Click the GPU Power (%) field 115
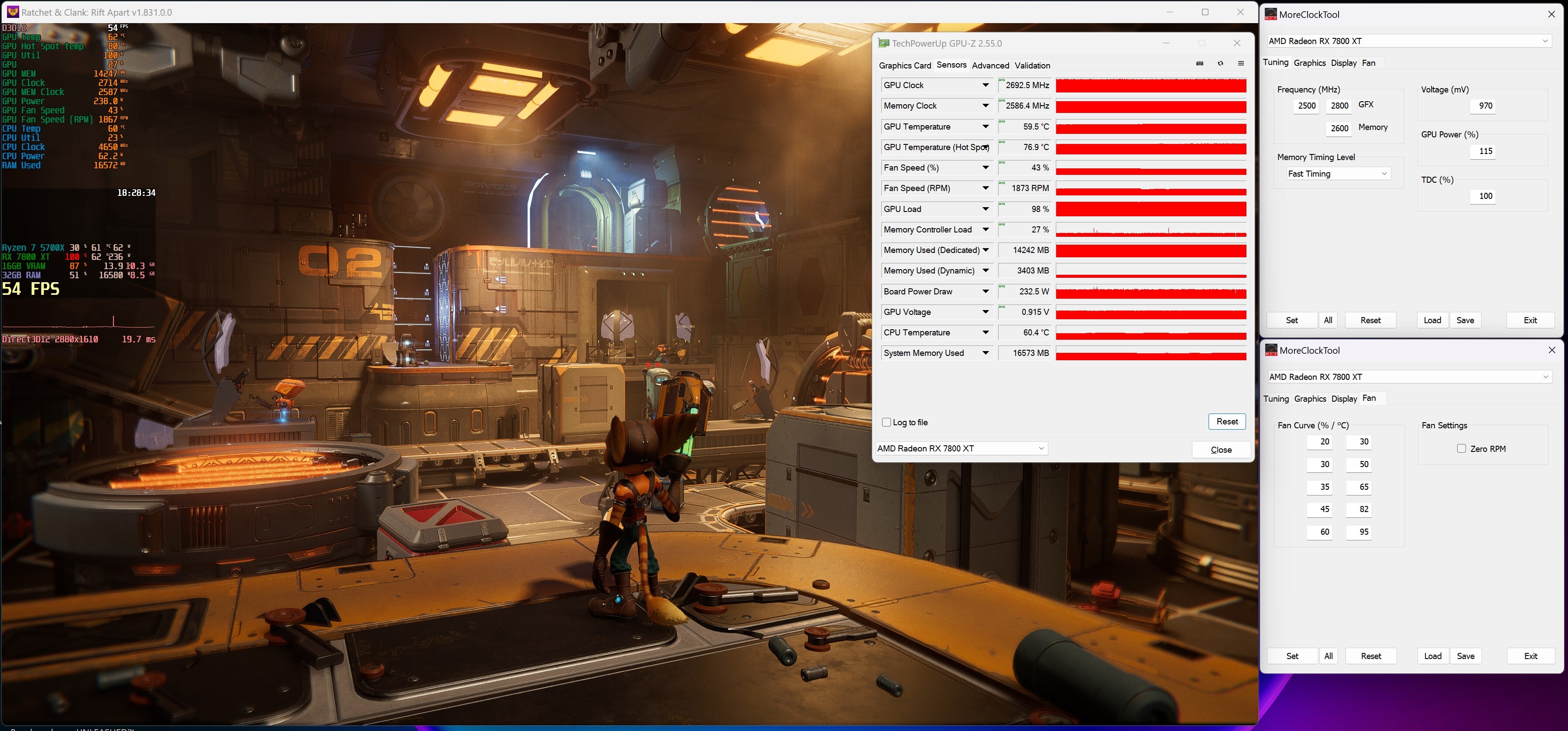The image size is (1568, 731). coord(1483,151)
